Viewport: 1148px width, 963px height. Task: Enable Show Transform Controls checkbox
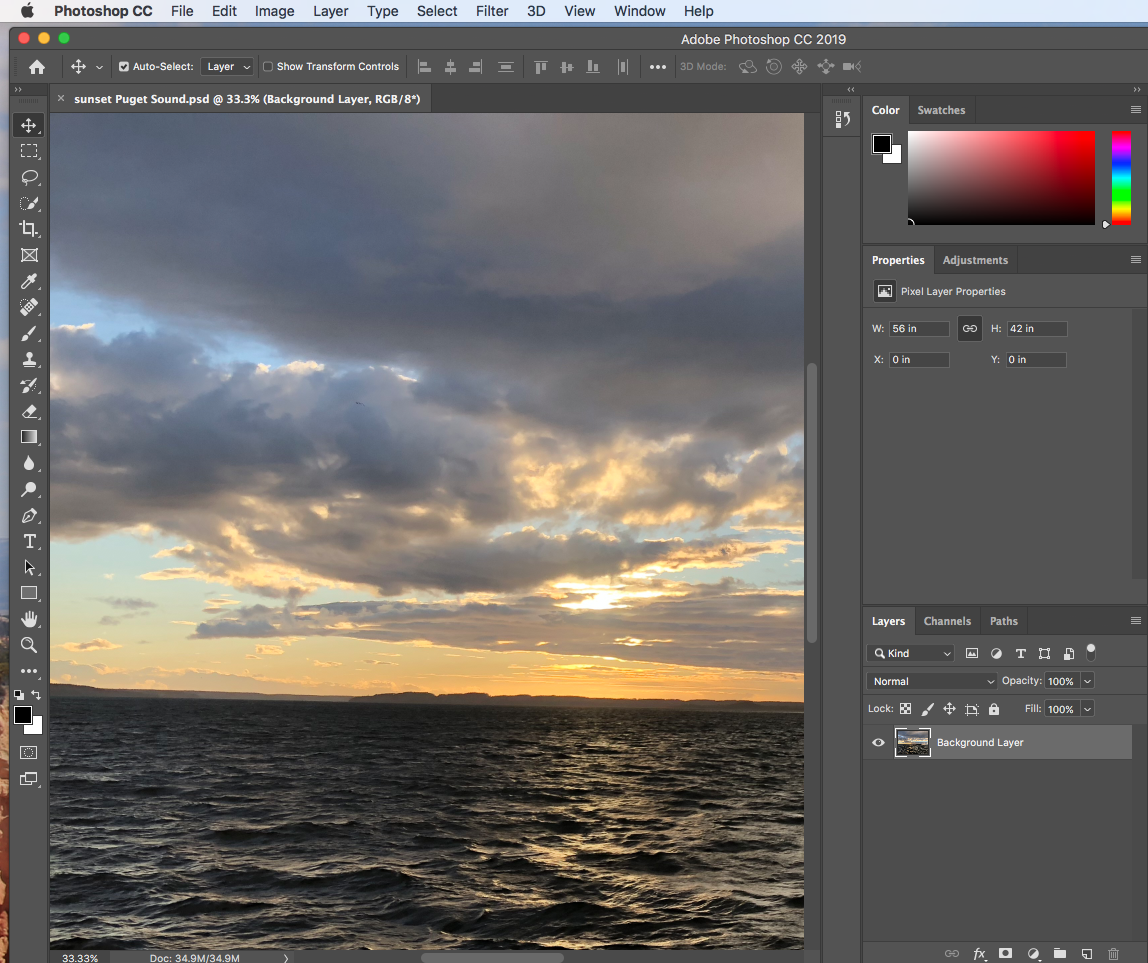coord(268,67)
